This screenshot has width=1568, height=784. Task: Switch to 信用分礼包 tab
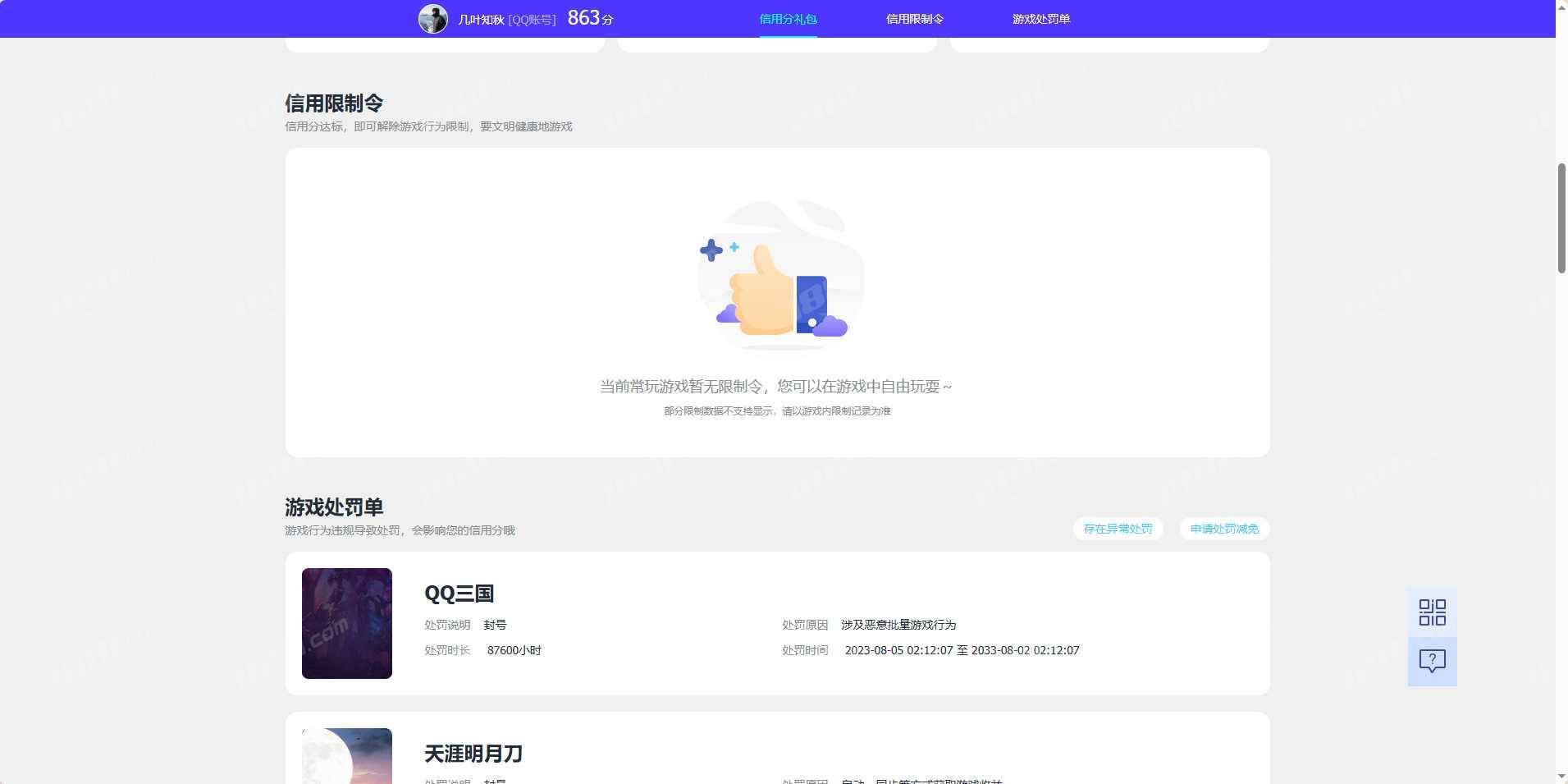788,19
